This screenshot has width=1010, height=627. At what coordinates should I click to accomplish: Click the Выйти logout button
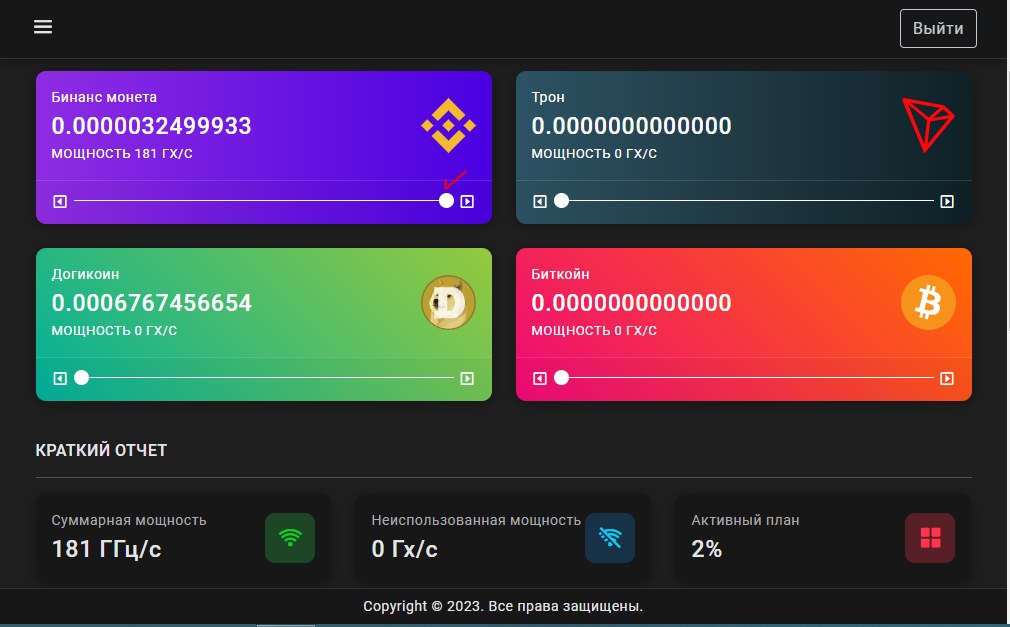click(x=938, y=28)
